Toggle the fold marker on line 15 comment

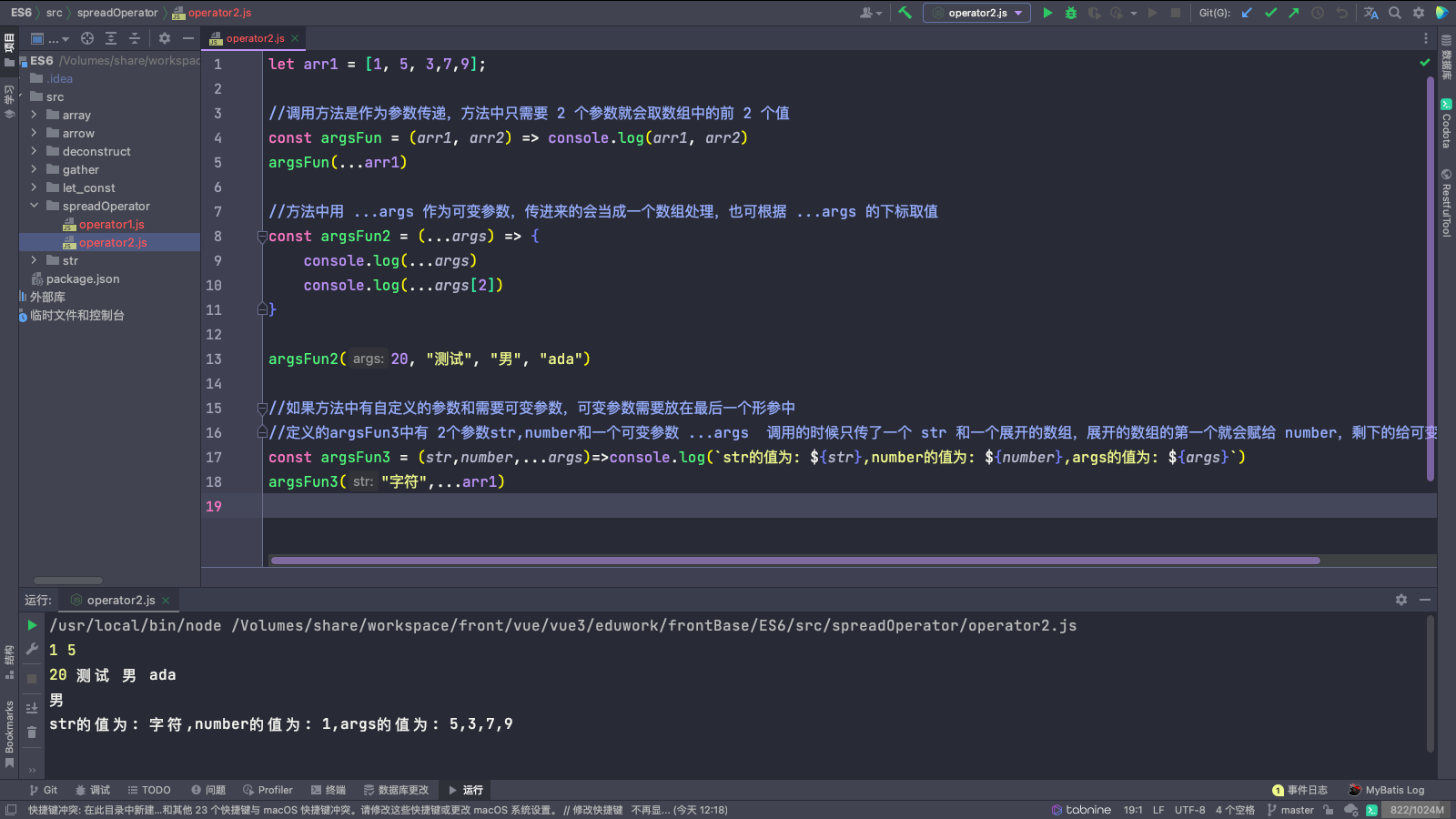click(x=262, y=409)
